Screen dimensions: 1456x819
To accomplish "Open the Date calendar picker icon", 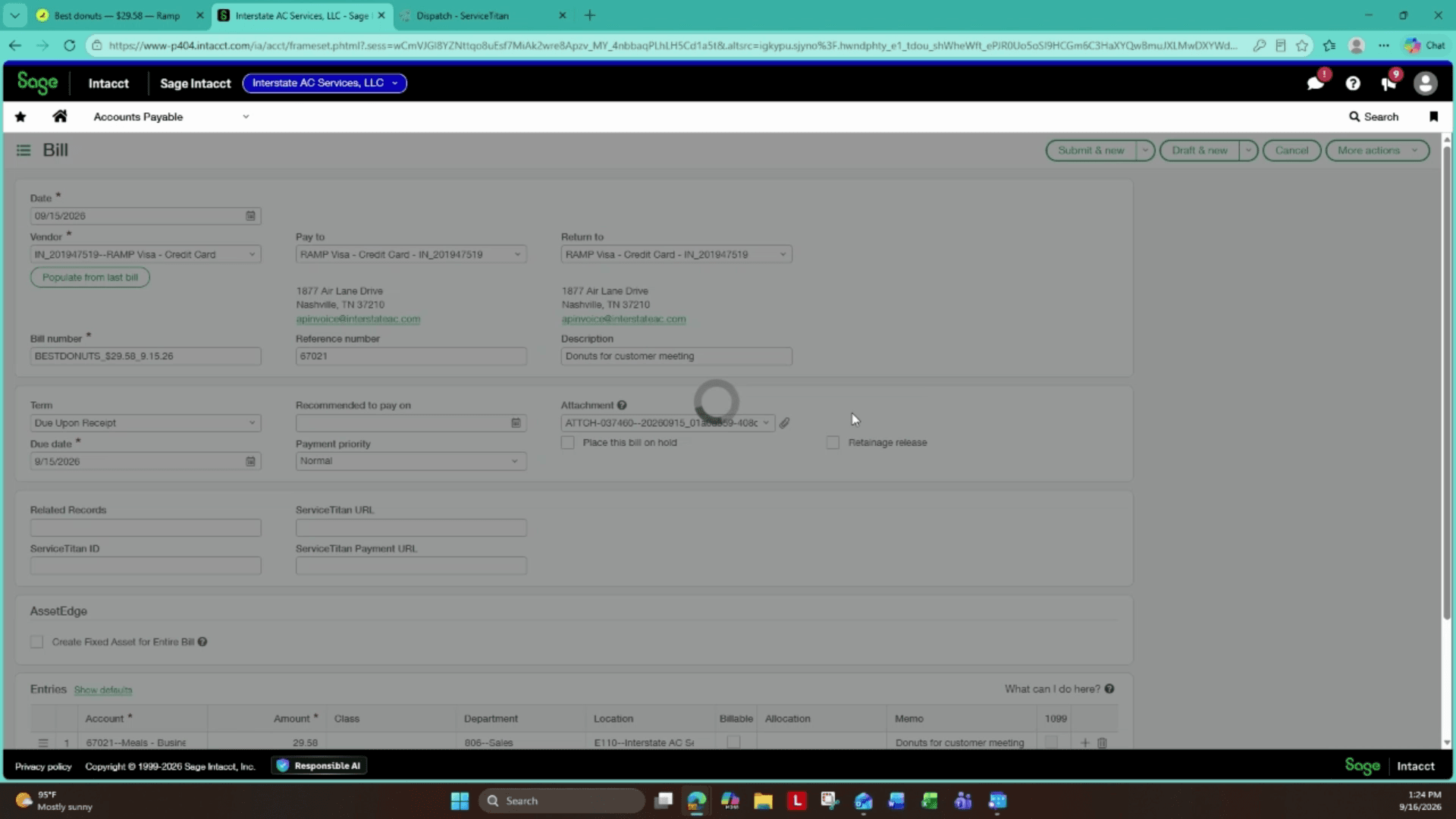I will 250,216.
